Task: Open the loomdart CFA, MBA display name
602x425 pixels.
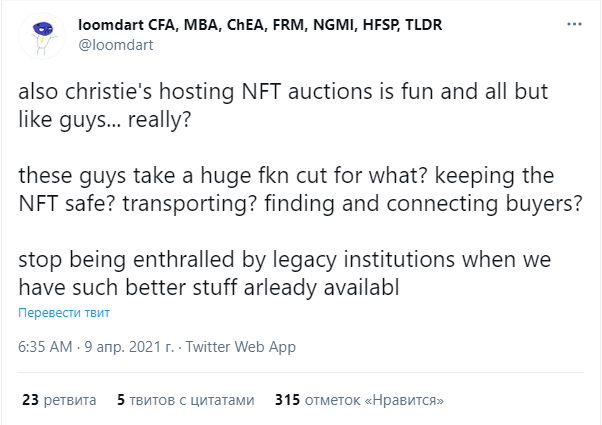Action: (x=260, y=25)
